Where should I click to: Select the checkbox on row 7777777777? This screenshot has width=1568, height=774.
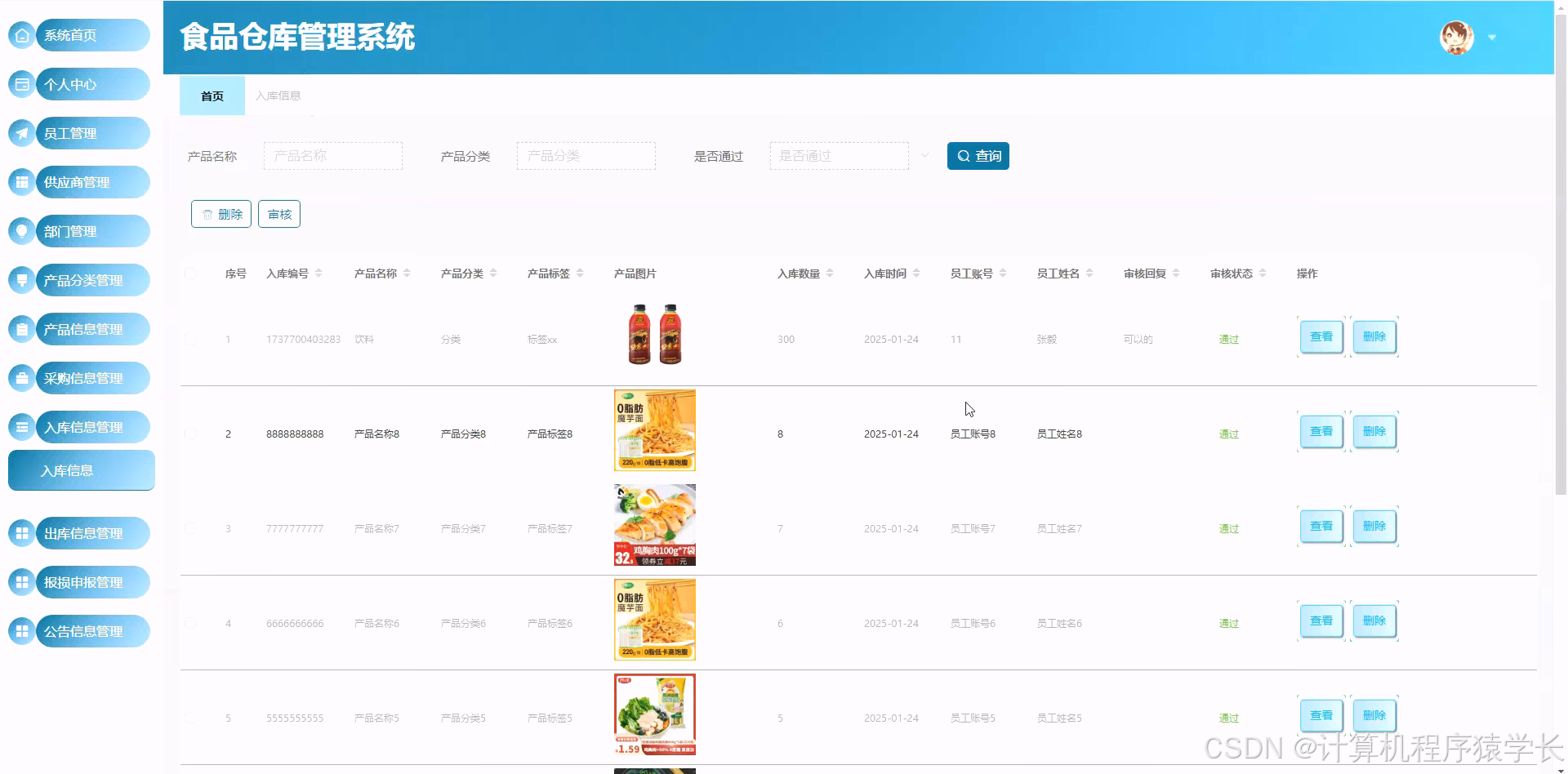[190, 528]
